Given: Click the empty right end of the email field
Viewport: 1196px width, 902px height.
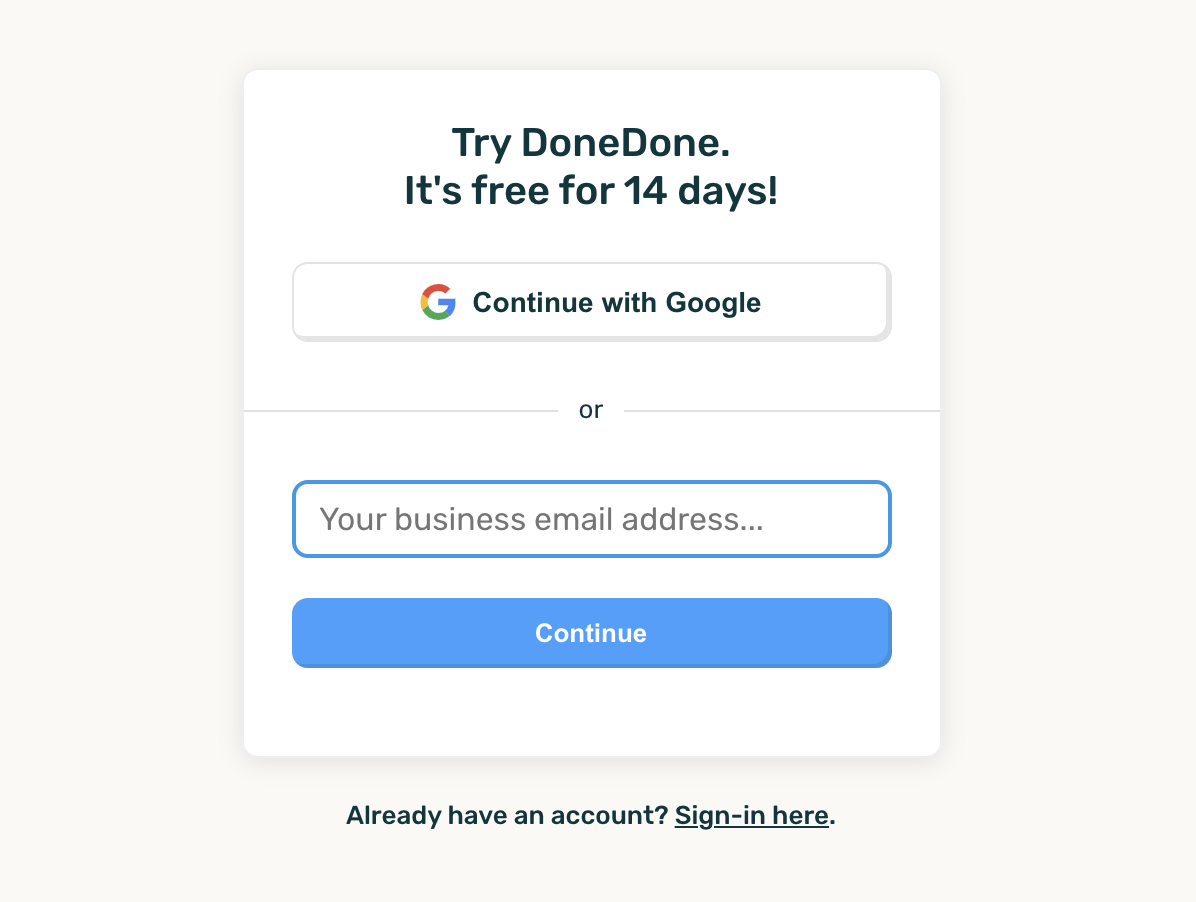Looking at the screenshot, I should pos(840,519).
